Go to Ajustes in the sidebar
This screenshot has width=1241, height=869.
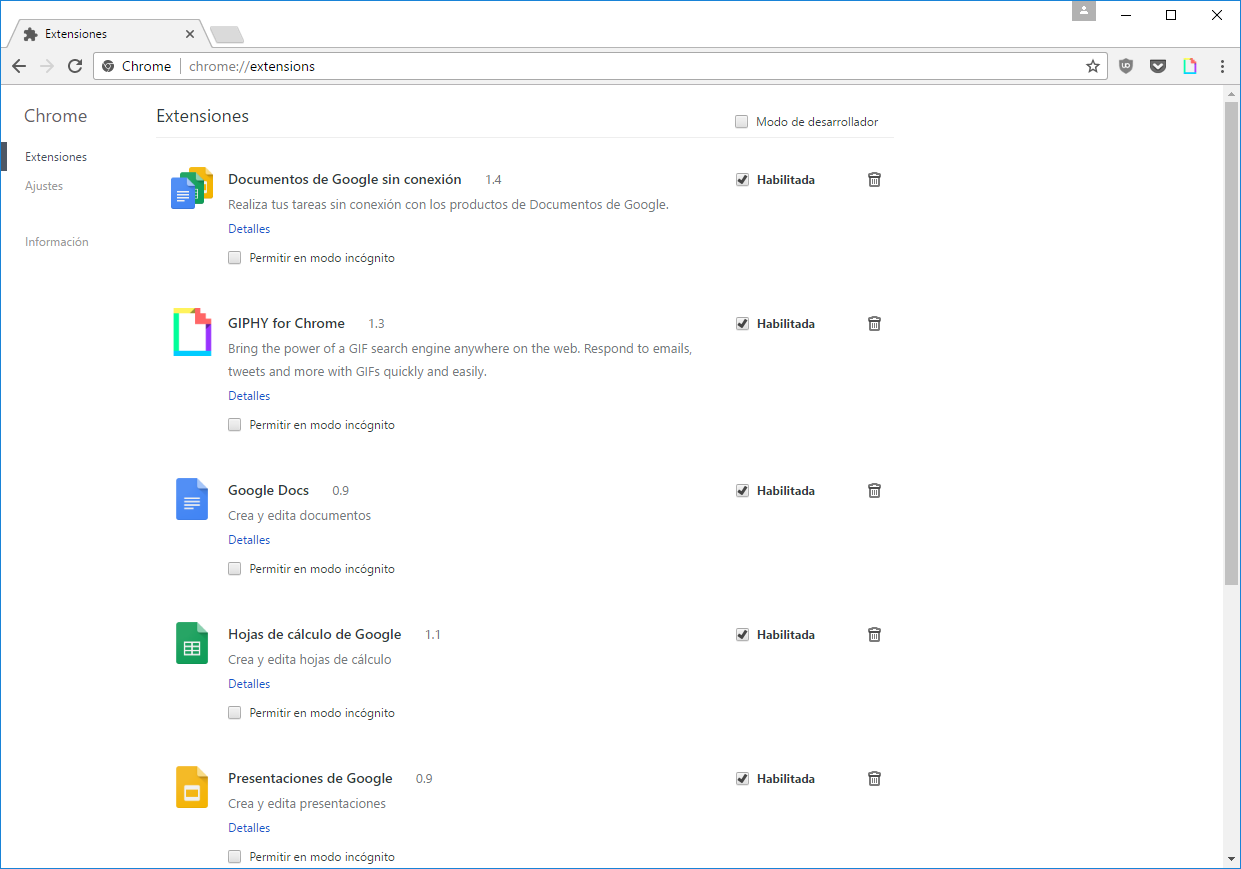[x=44, y=186]
